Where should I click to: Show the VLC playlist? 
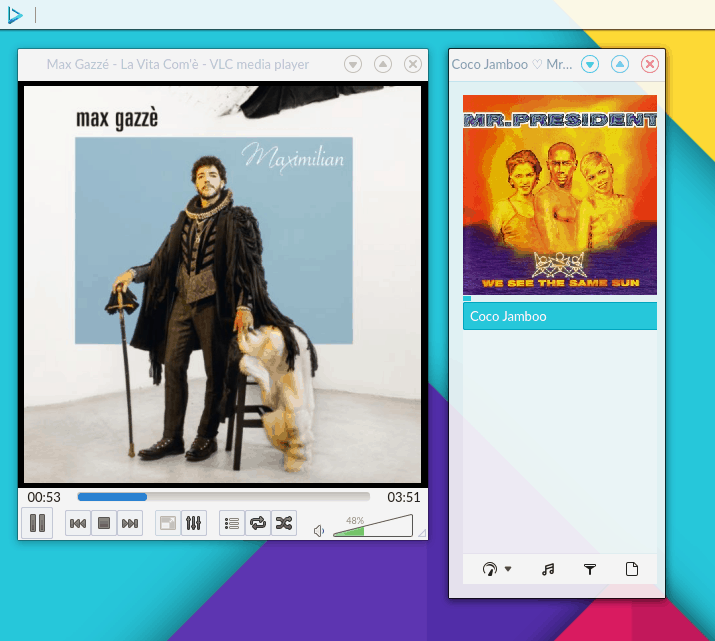click(232, 523)
